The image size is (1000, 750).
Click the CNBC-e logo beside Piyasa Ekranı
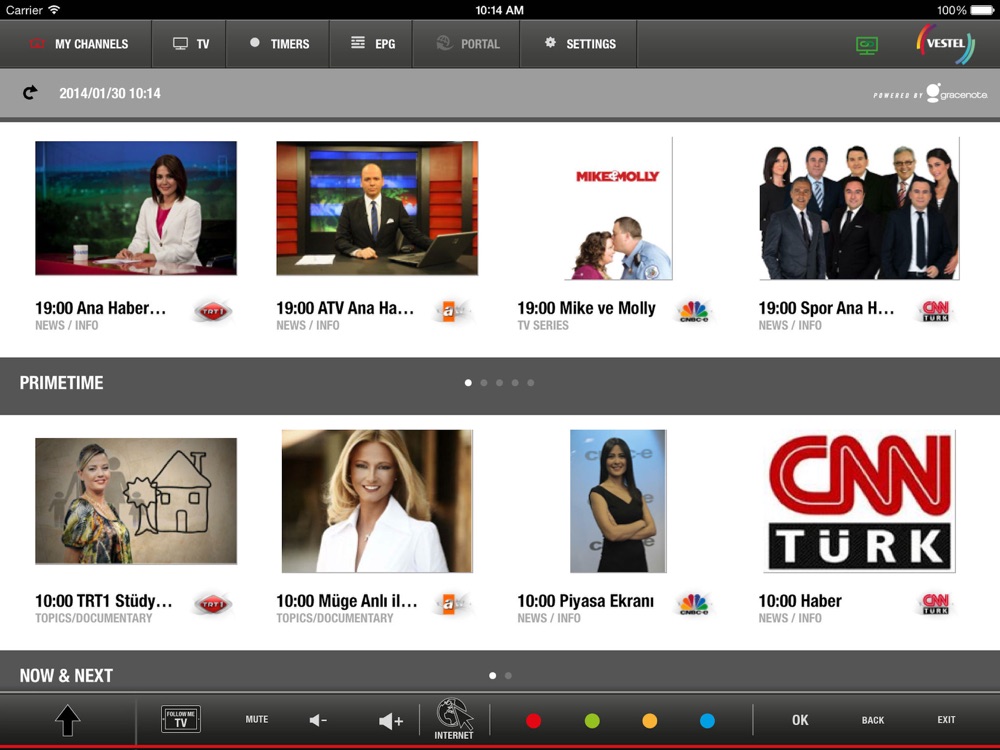(x=694, y=604)
